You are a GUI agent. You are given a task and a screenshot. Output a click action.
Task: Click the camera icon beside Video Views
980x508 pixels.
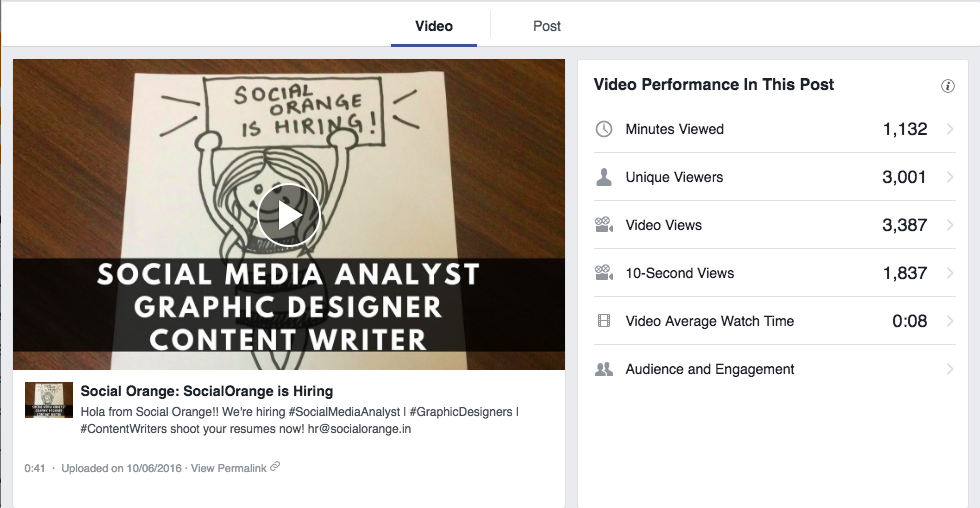click(x=604, y=225)
